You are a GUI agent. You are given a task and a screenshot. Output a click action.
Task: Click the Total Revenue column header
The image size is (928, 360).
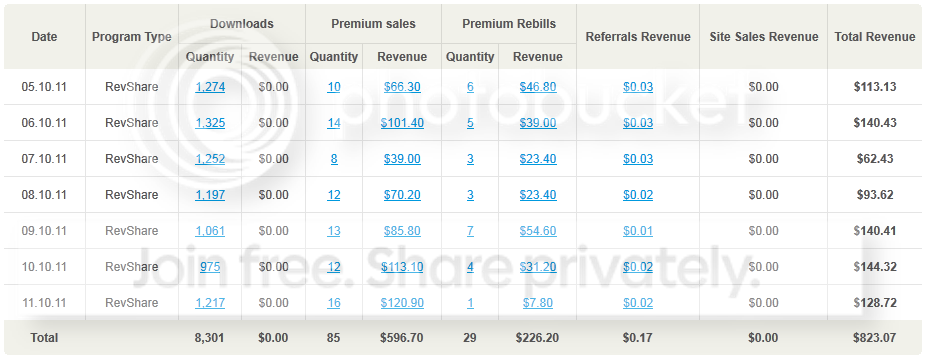click(875, 37)
